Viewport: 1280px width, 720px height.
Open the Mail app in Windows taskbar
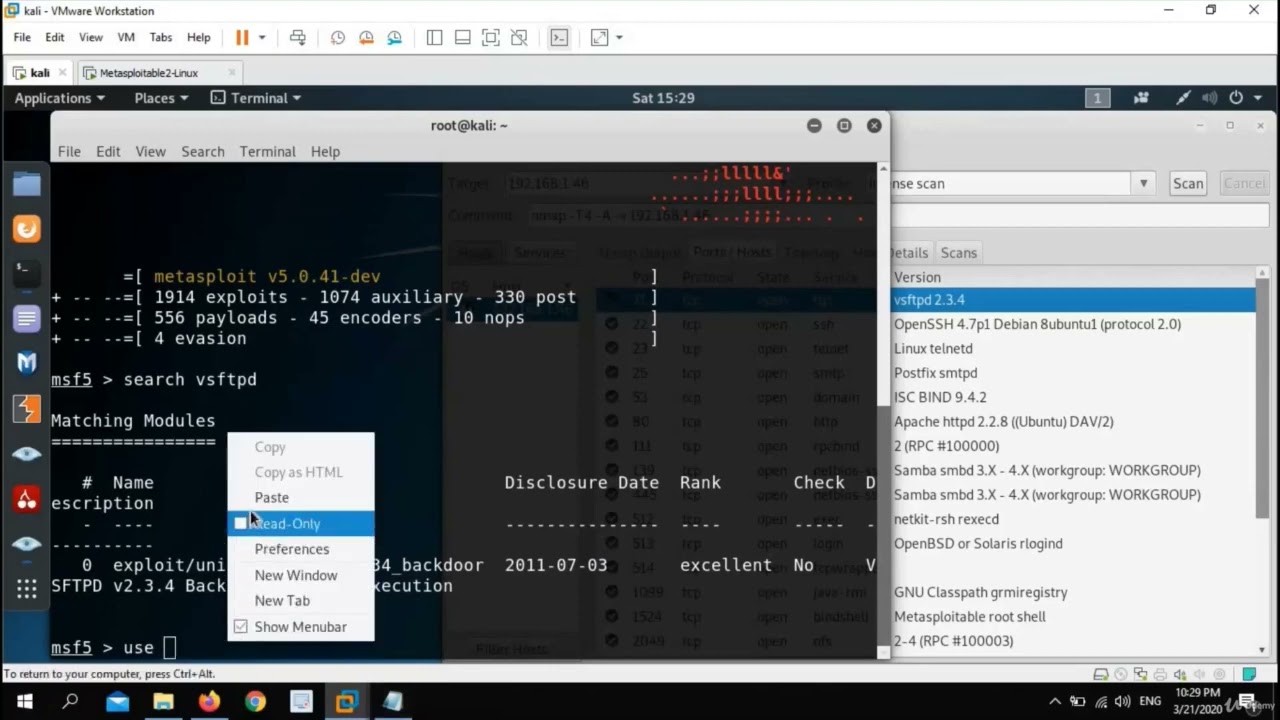pyautogui.click(x=117, y=702)
